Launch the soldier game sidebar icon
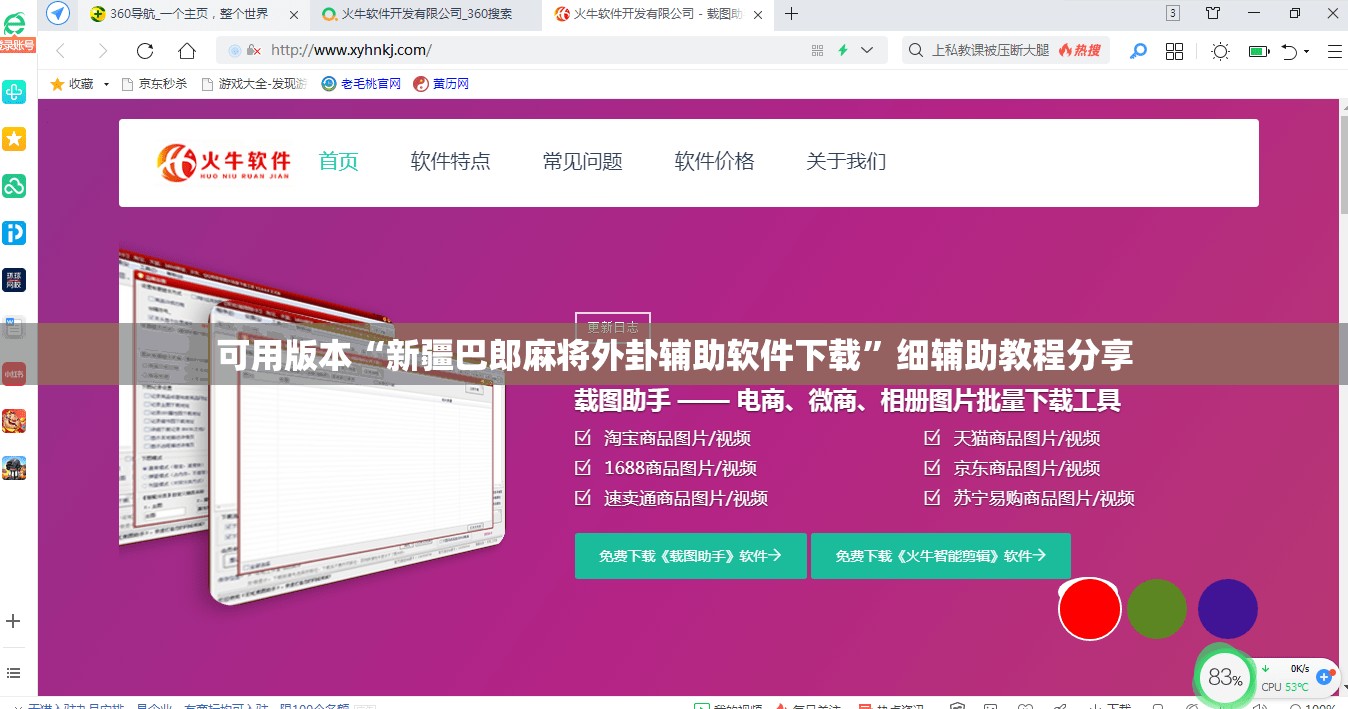 coord(14,467)
